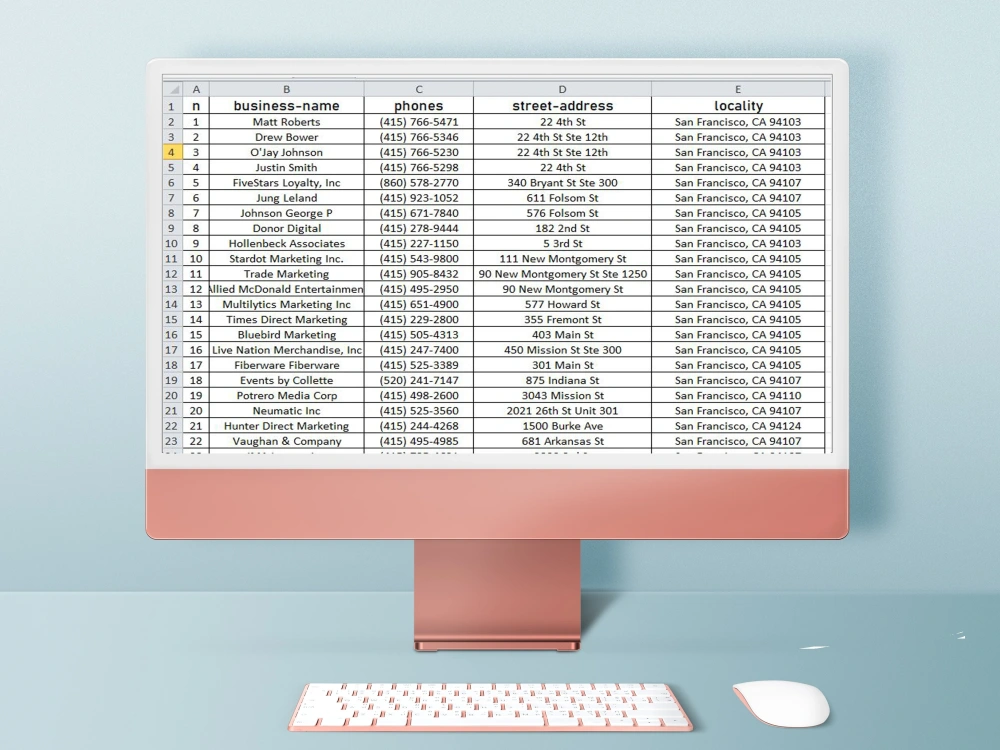Select column A header
Image resolution: width=1000 pixels, height=750 pixels.
(x=196, y=89)
